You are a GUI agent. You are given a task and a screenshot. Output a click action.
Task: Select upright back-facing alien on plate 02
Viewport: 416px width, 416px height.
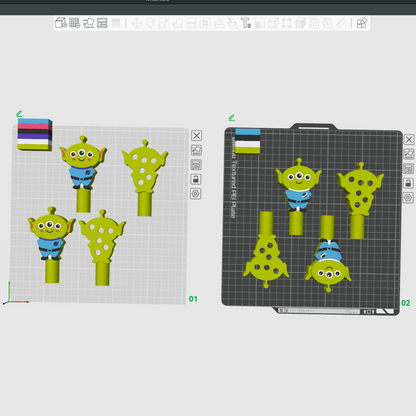[x=359, y=200]
